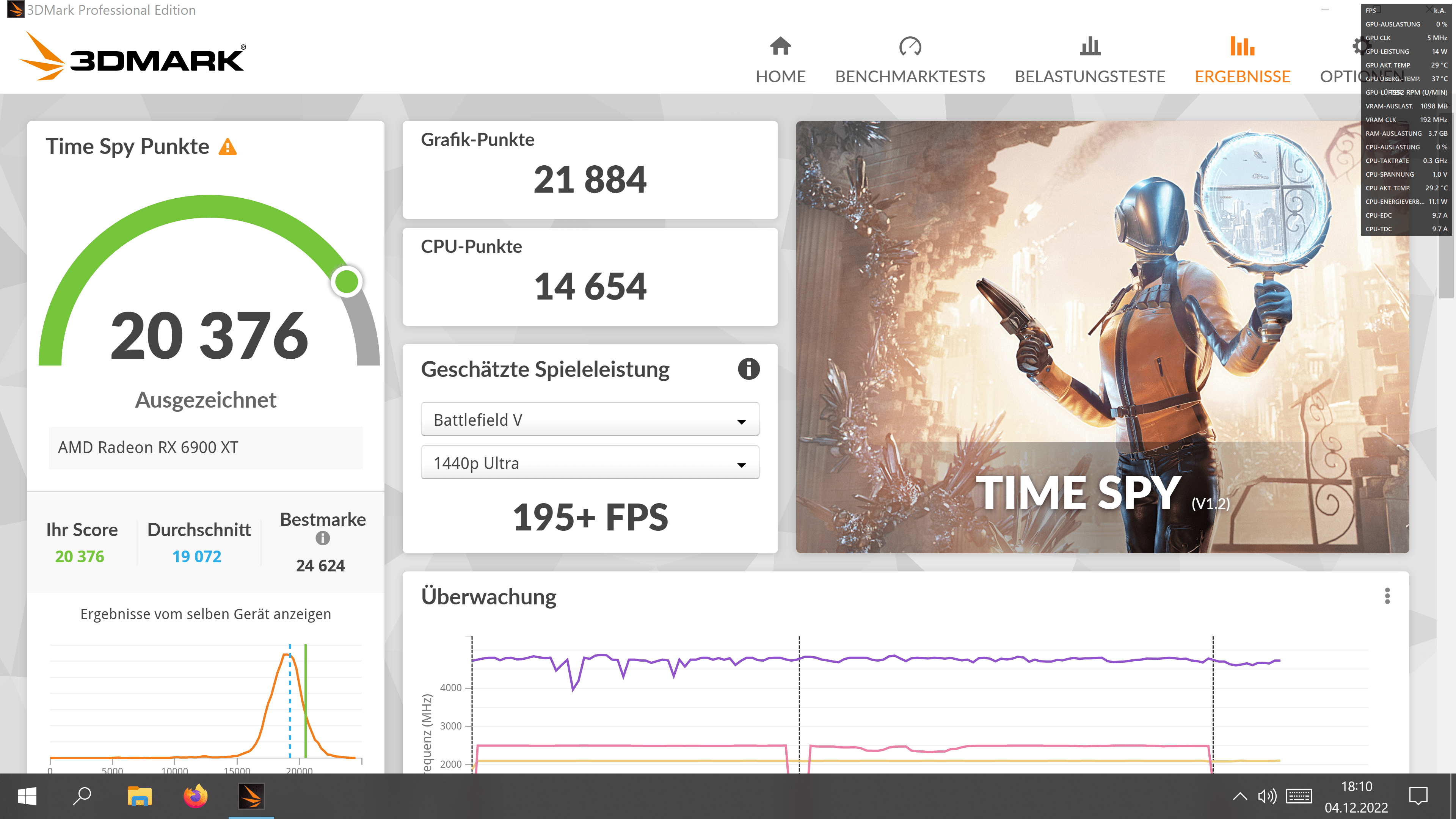1456x819 pixels.
Task: Click the Ihr Score value 20 376
Action: point(80,556)
